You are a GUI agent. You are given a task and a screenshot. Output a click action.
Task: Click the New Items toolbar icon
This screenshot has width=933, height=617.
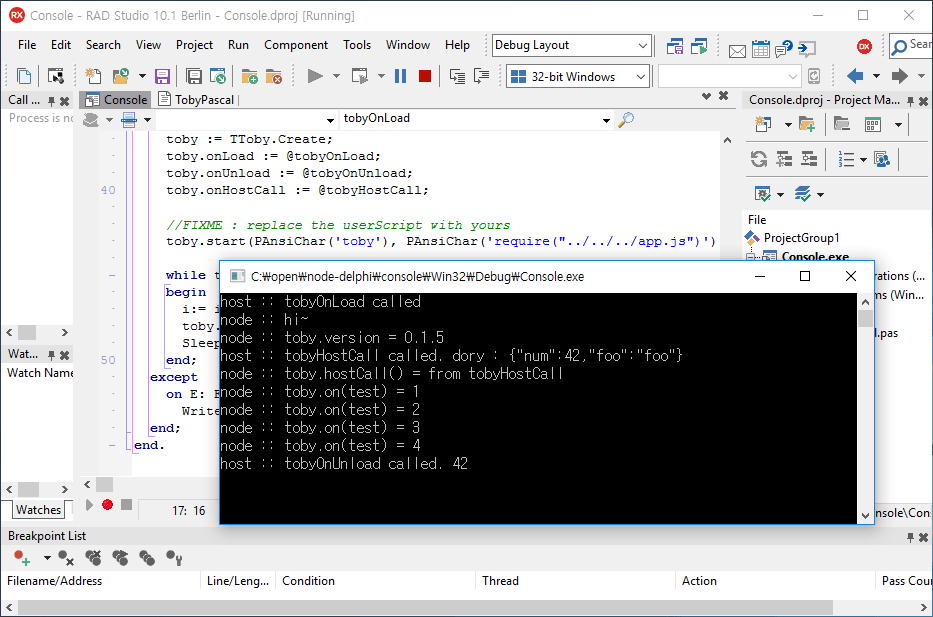click(x=93, y=76)
